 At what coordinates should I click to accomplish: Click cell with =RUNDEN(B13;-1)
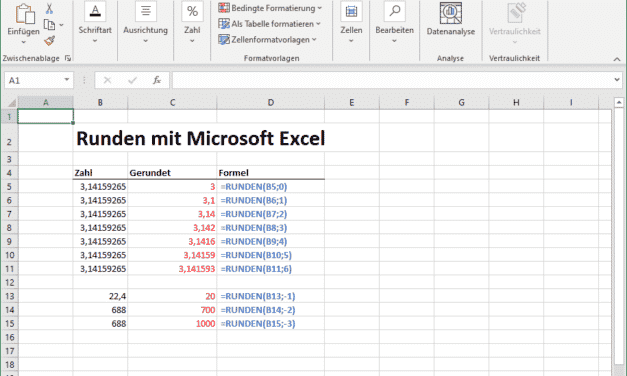click(x=271, y=296)
